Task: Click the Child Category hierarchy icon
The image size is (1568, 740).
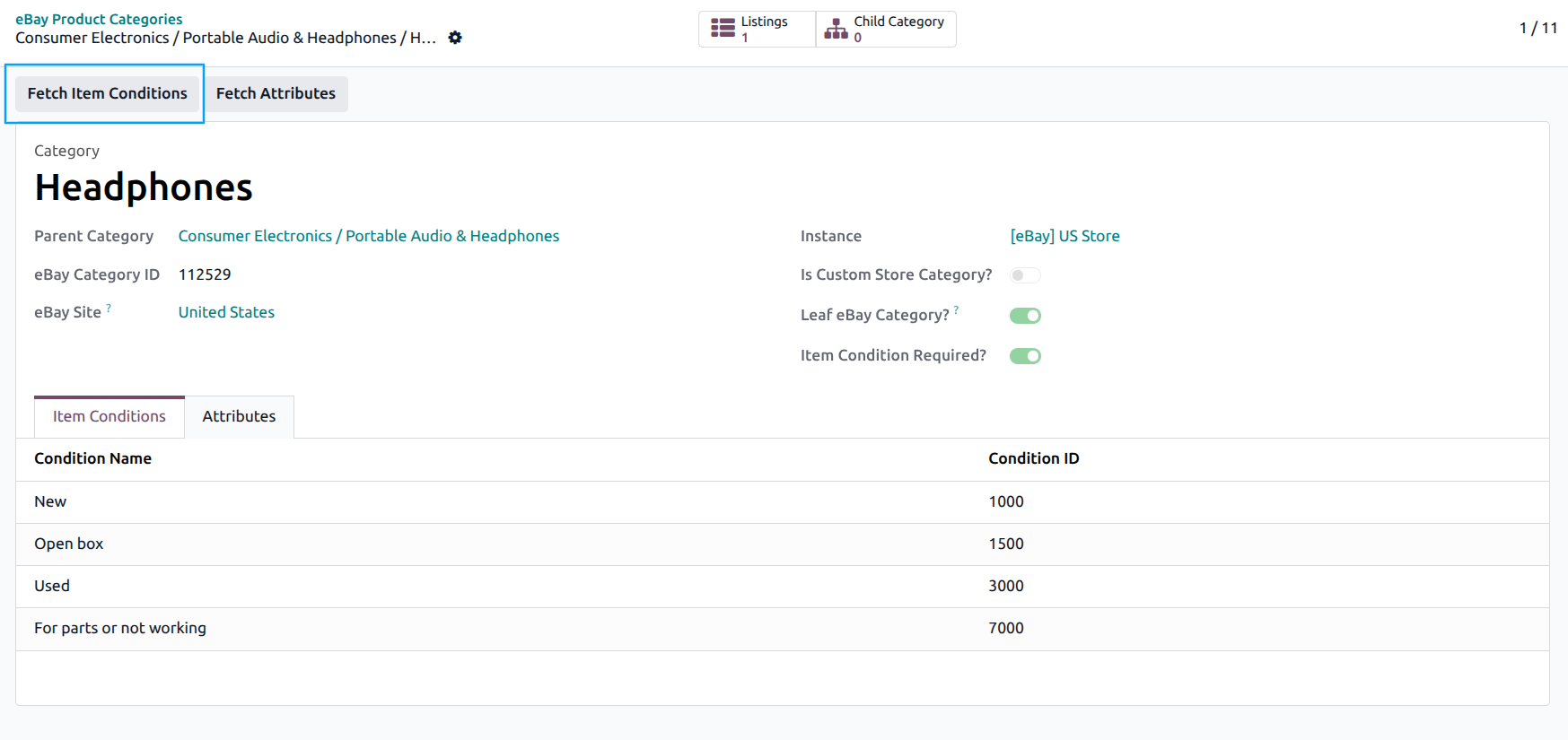Action: point(836,29)
